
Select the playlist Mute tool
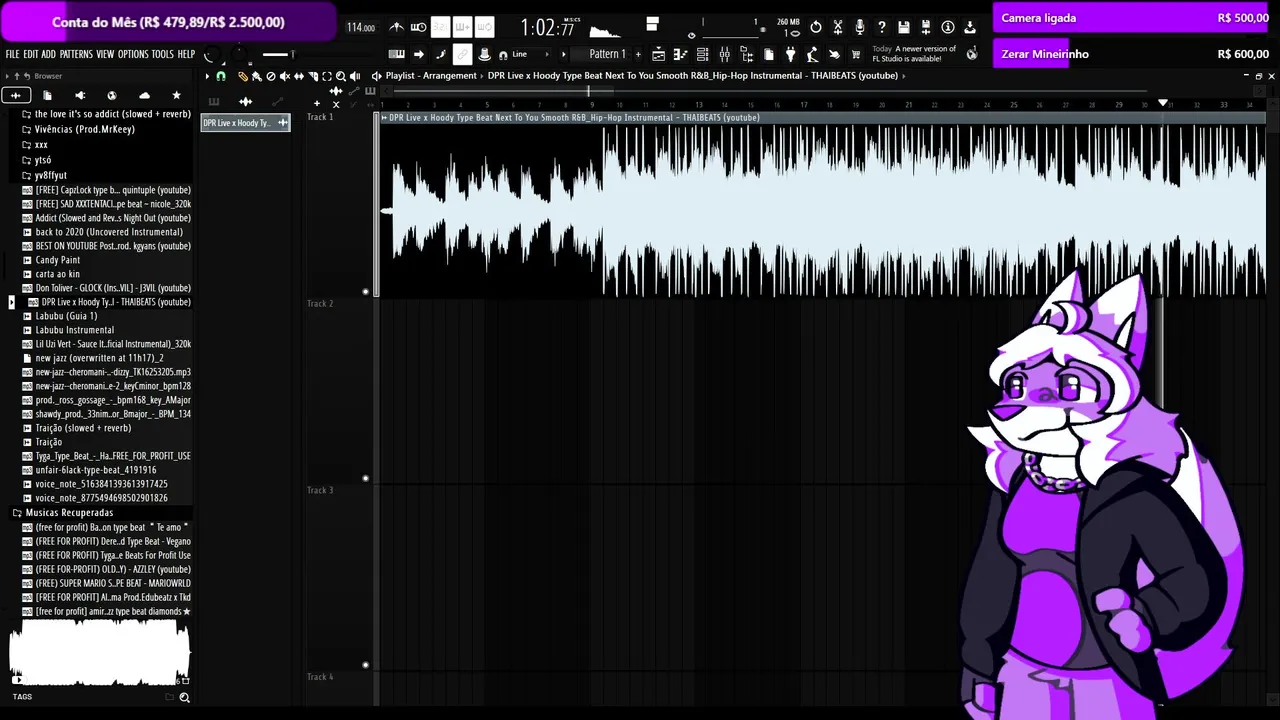click(284, 76)
